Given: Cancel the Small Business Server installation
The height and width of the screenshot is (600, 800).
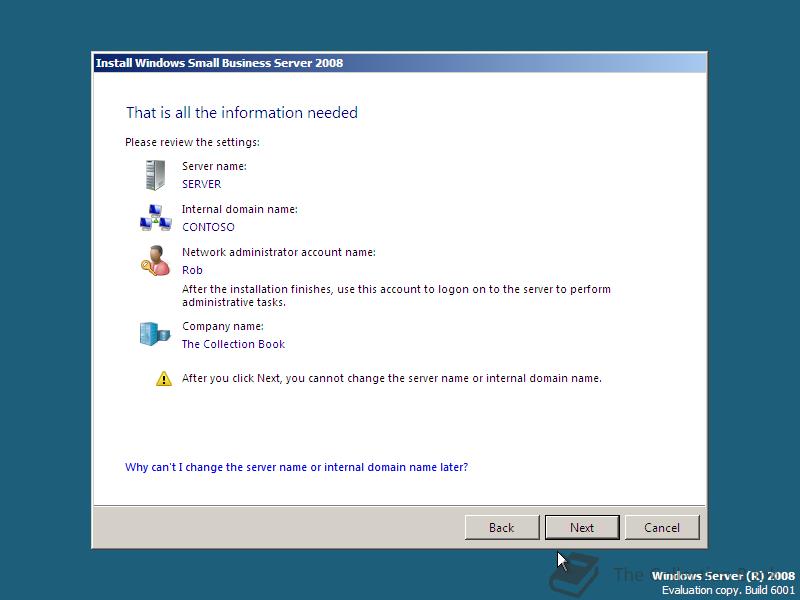Looking at the screenshot, I should 662,527.
